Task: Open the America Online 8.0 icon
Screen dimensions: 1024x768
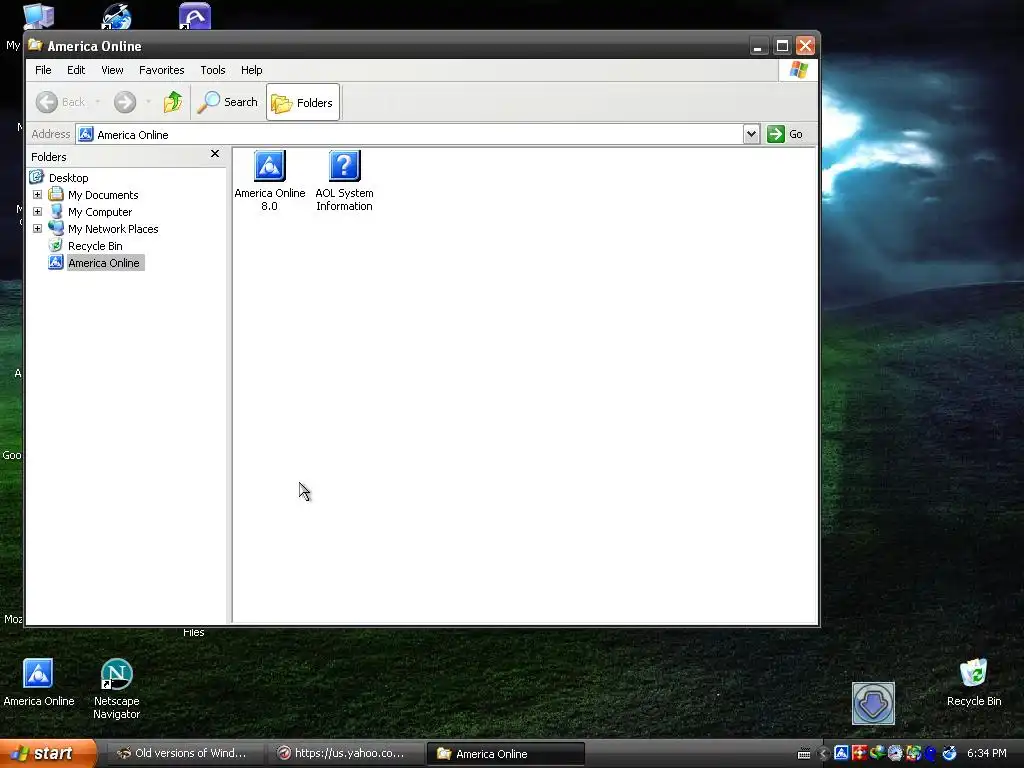Action: [270, 180]
